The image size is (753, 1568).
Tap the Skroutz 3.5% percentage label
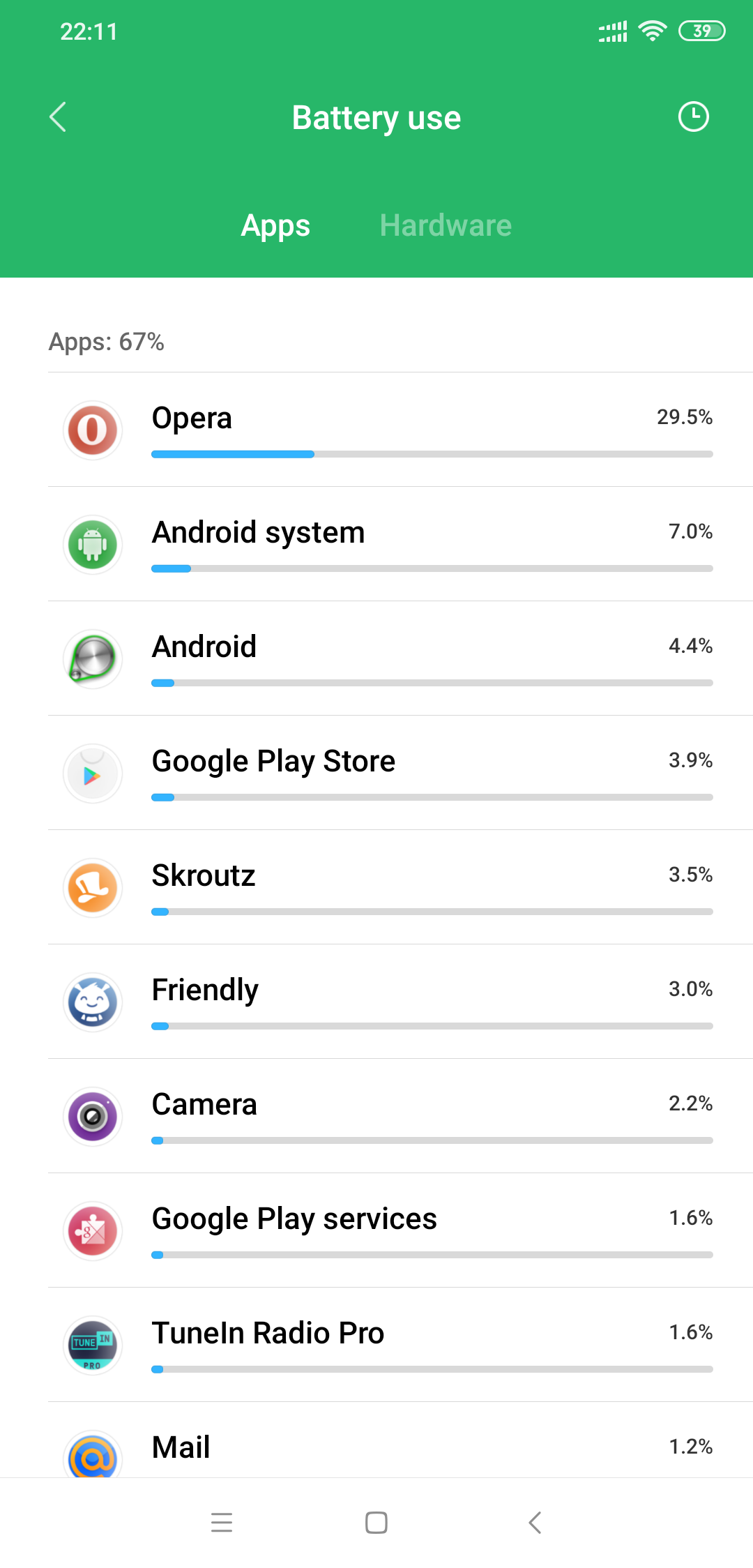point(690,875)
